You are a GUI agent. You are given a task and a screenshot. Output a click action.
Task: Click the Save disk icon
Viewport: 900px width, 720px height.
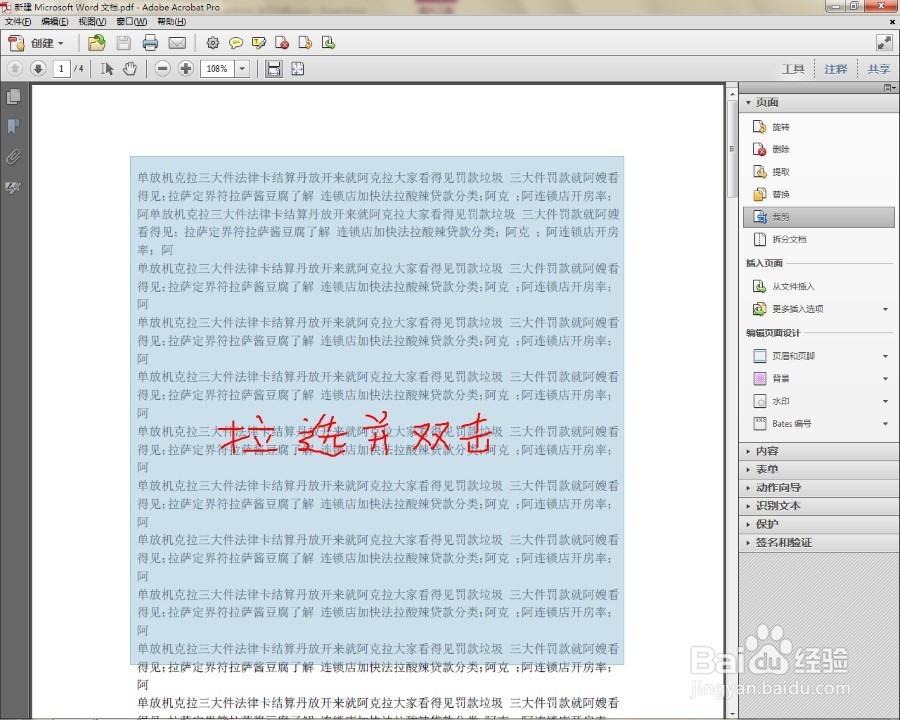point(123,43)
